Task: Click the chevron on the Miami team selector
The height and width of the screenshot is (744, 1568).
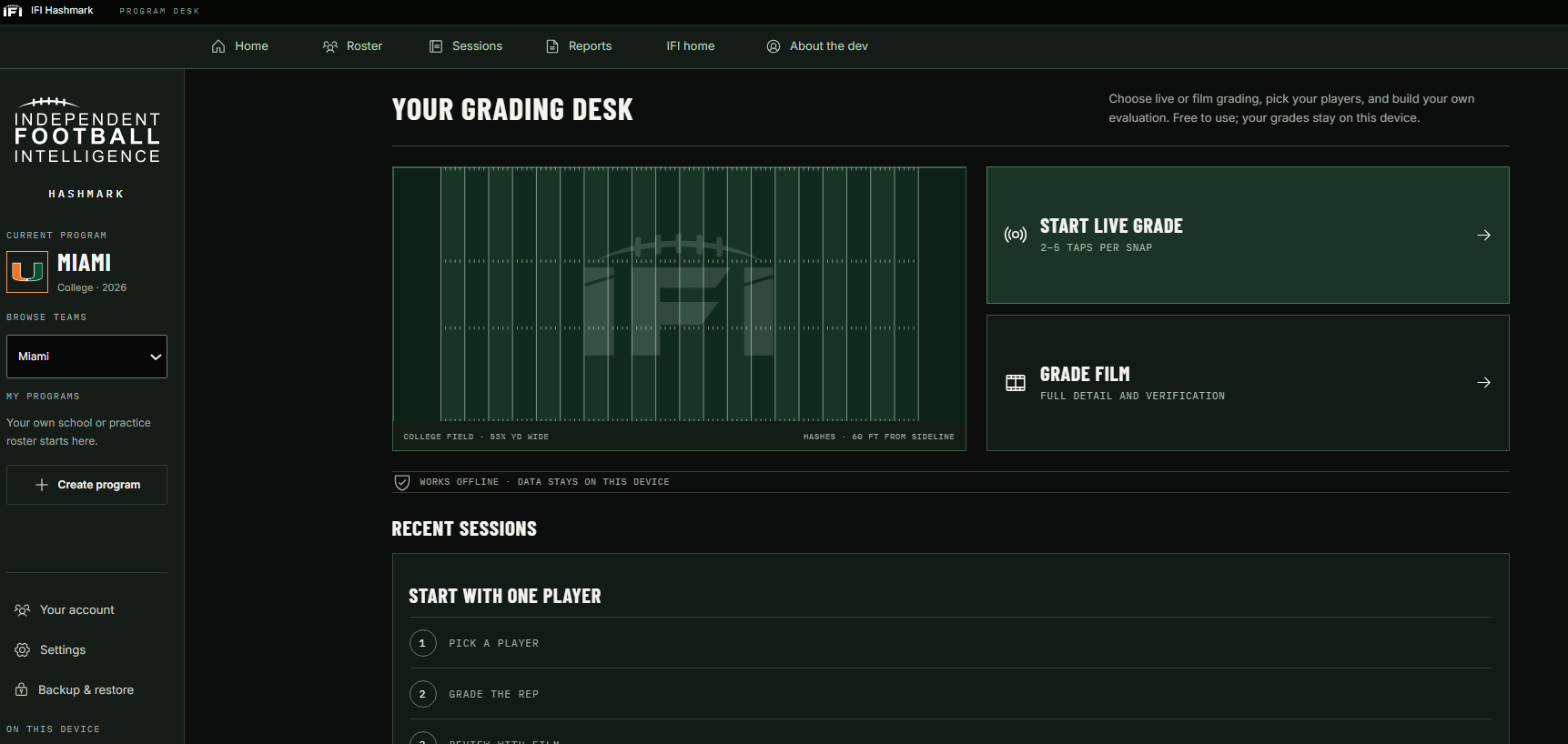Action: (x=156, y=357)
